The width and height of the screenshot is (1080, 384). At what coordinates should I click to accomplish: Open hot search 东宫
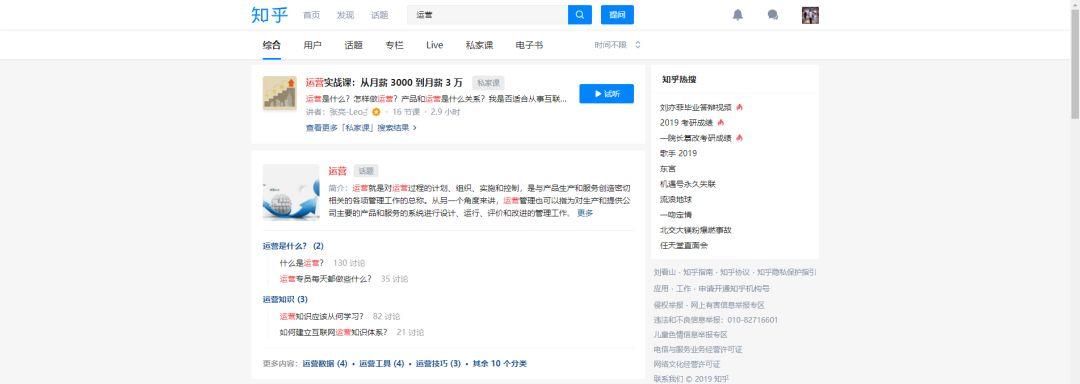tap(667, 169)
